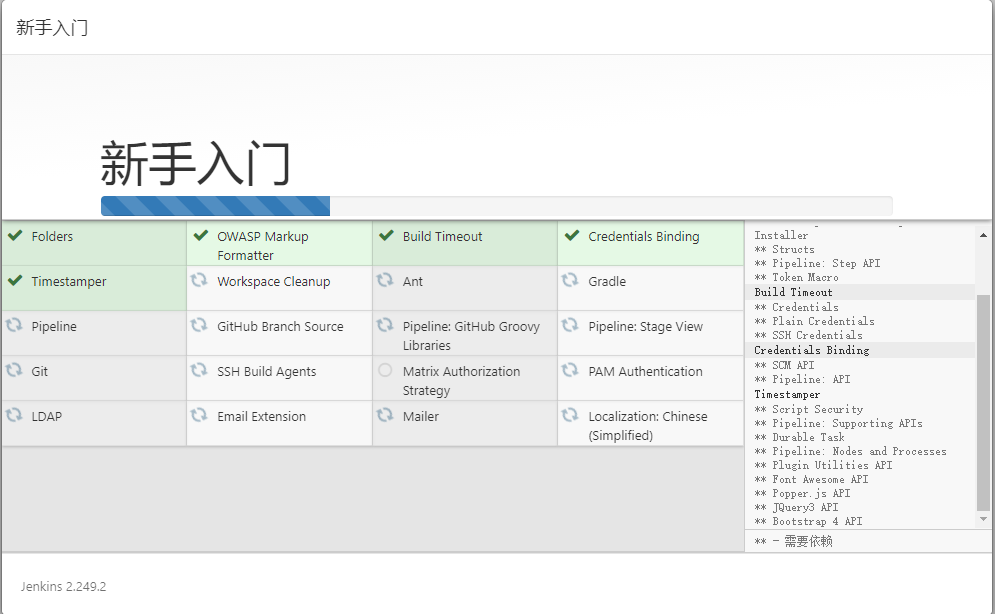Click the sync icon next to Mailer
This screenshot has height=614, width=995.
[386, 416]
